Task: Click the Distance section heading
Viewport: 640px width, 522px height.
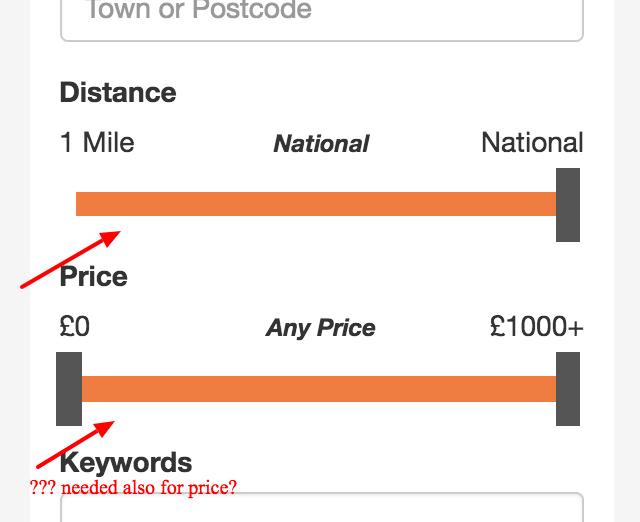Action: [x=118, y=93]
